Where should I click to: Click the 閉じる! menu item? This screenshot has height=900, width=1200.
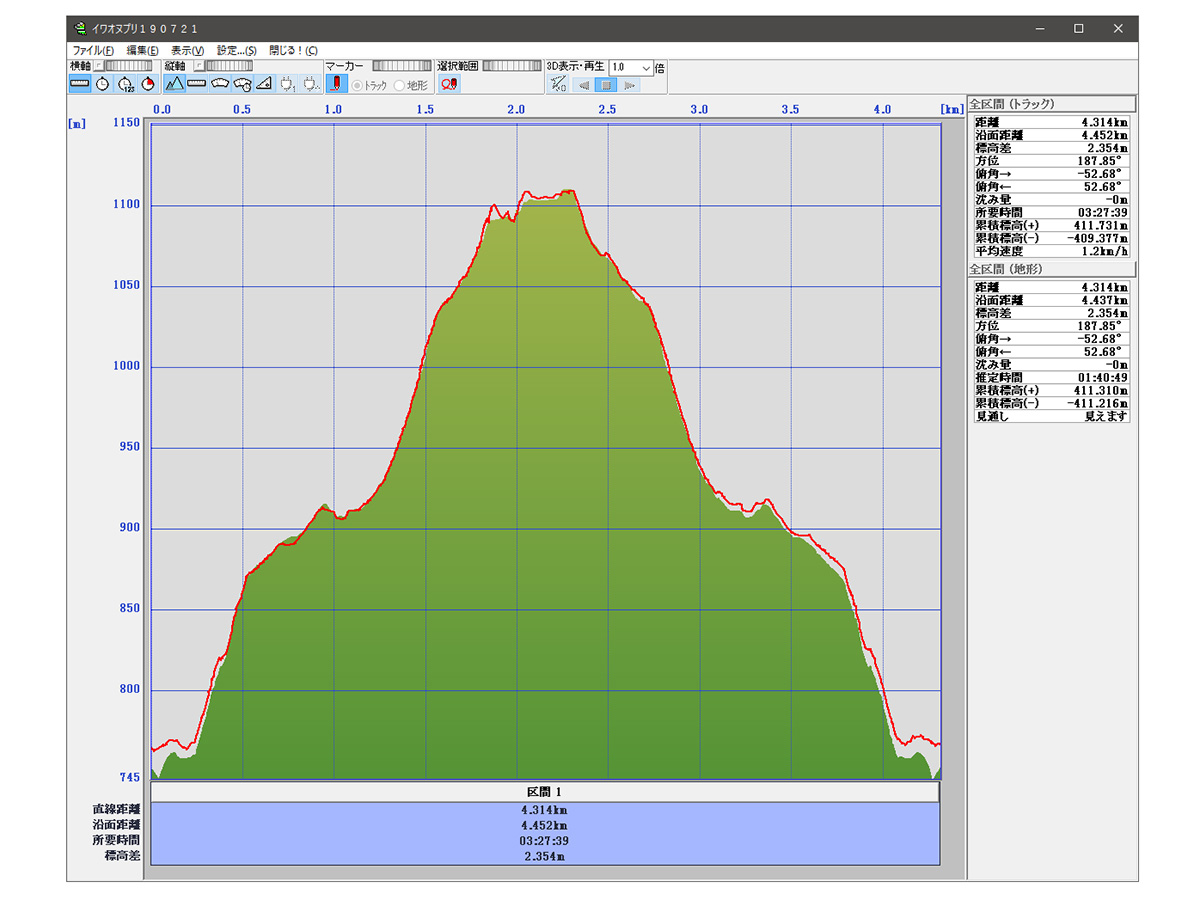point(293,50)
